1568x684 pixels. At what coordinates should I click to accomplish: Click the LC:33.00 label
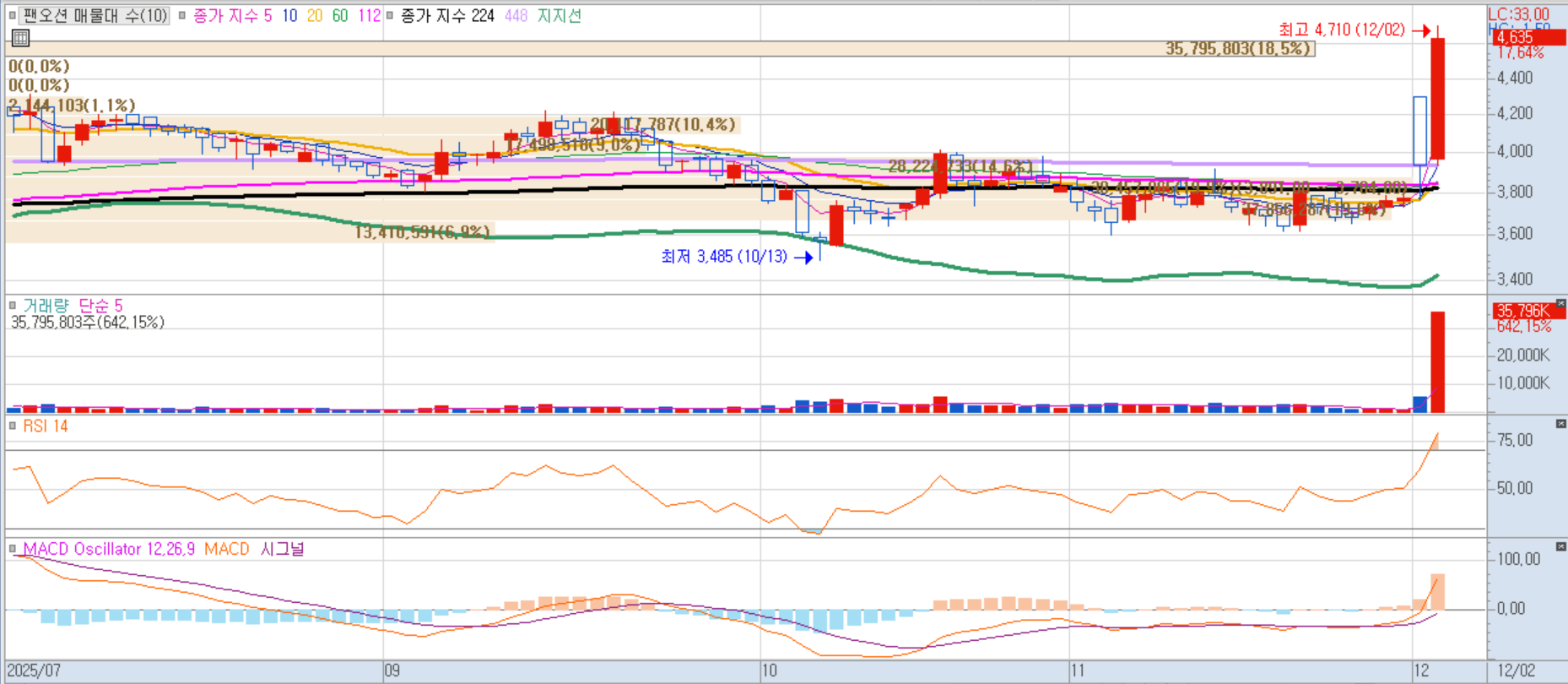(x=1518, y=14)
